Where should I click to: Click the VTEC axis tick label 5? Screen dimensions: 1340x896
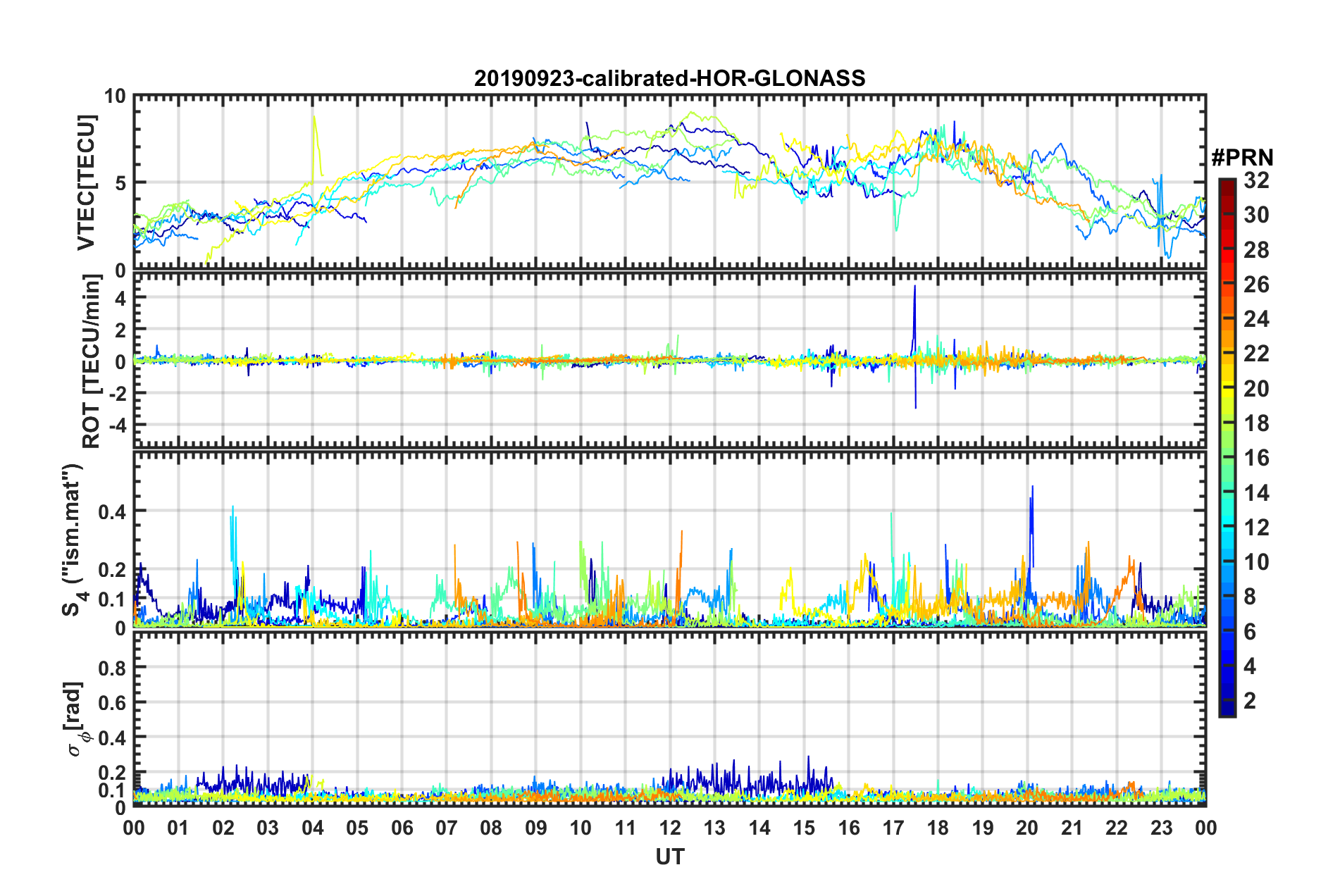(120, 183)
